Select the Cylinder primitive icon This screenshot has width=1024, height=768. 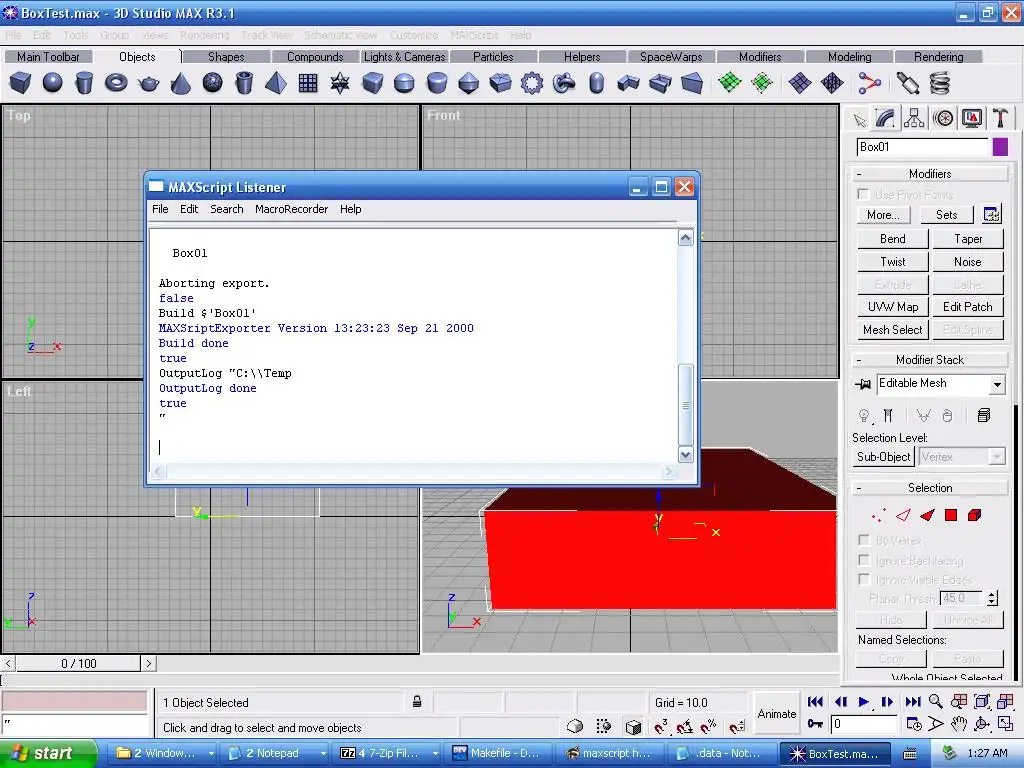(x=84, y=83)
